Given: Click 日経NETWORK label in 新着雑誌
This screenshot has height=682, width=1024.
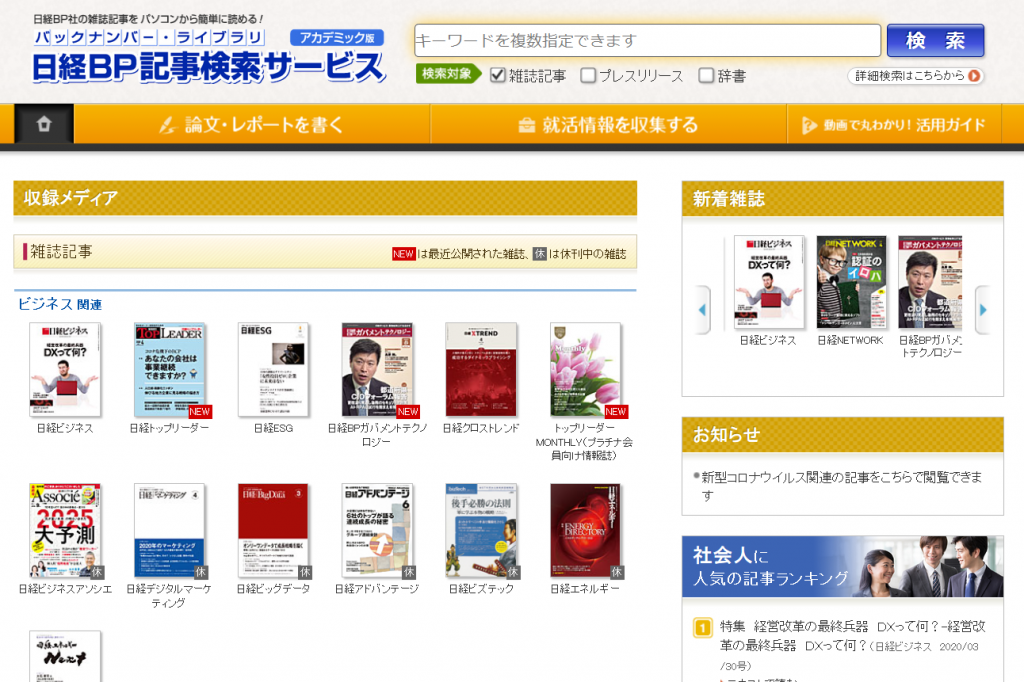Looking at the screenshot, I should (x=850, y=340).
